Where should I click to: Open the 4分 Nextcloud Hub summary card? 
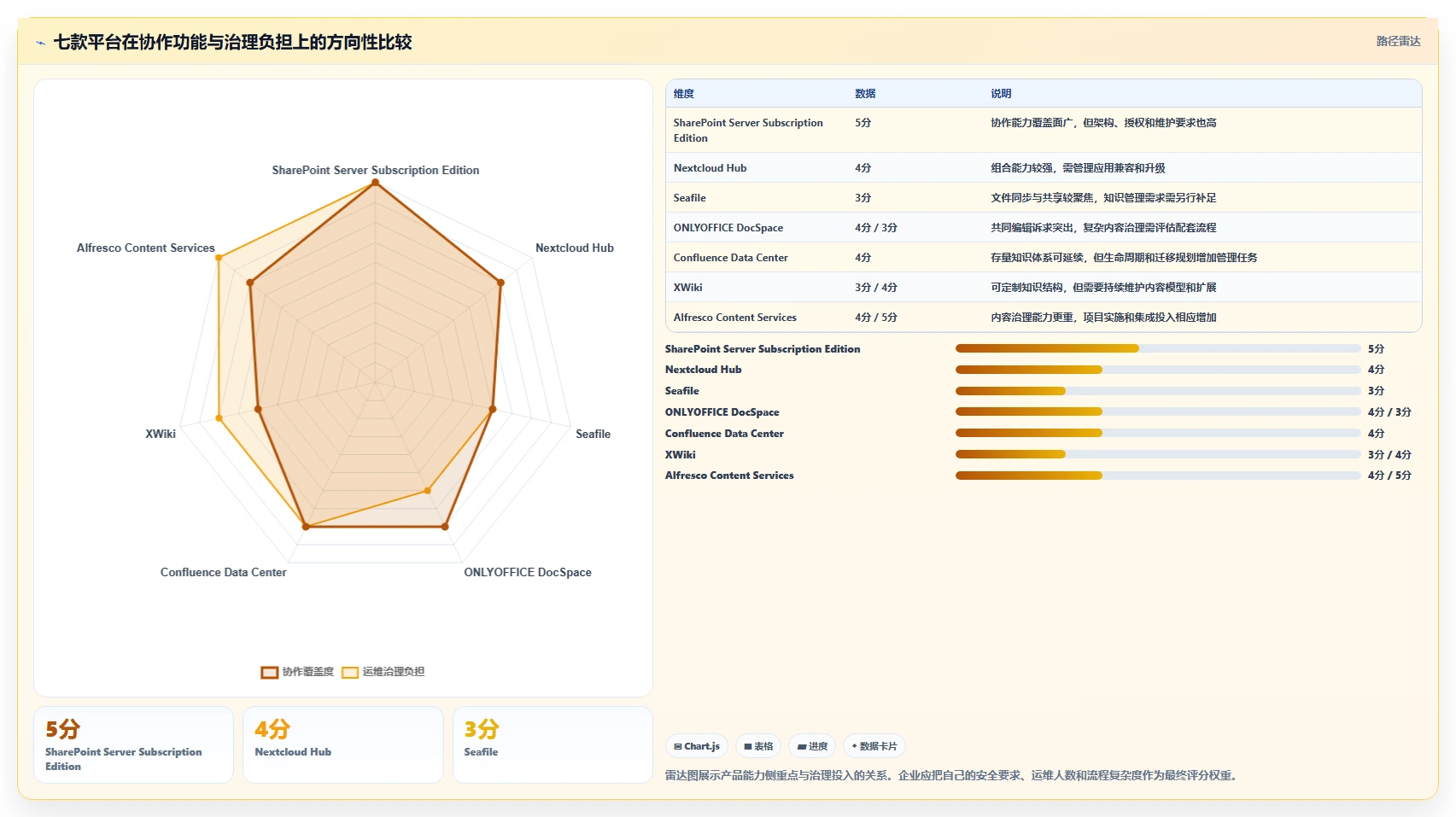[x=343, y=744]
